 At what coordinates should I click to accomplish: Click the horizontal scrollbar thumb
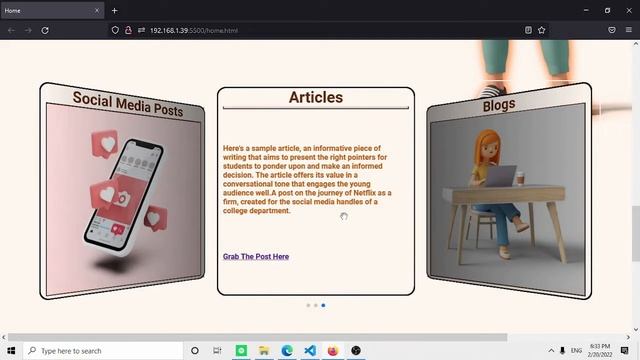pos(258,337)
